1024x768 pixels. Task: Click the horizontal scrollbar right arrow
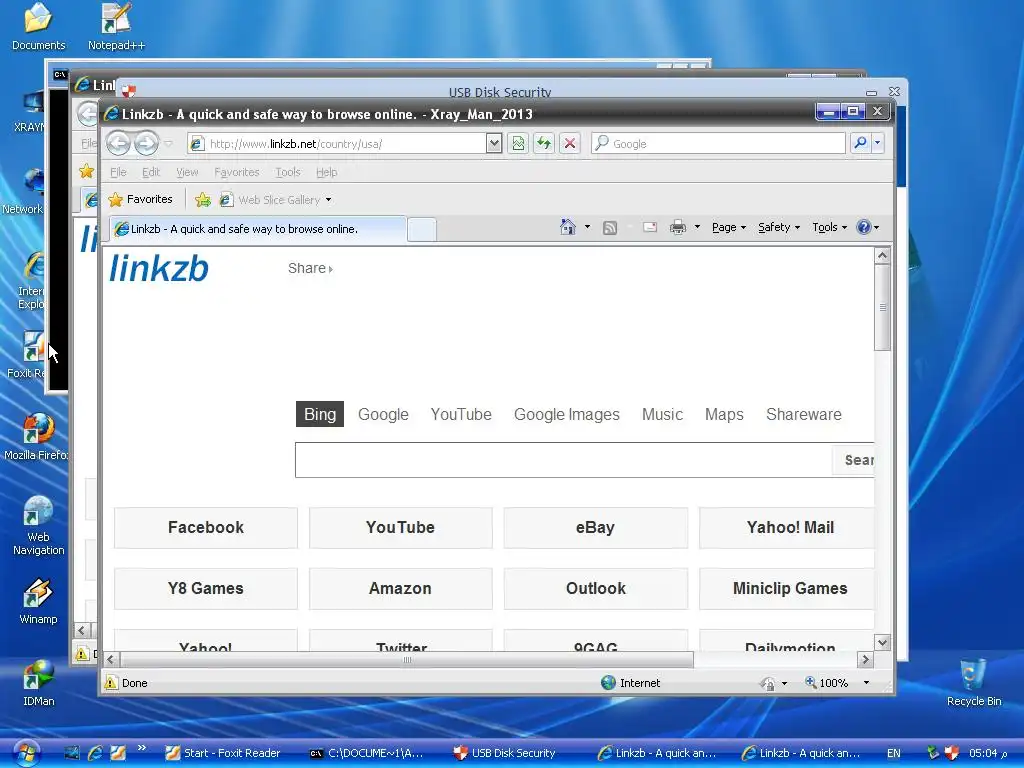pyautogui.click(x=865, y=660)
